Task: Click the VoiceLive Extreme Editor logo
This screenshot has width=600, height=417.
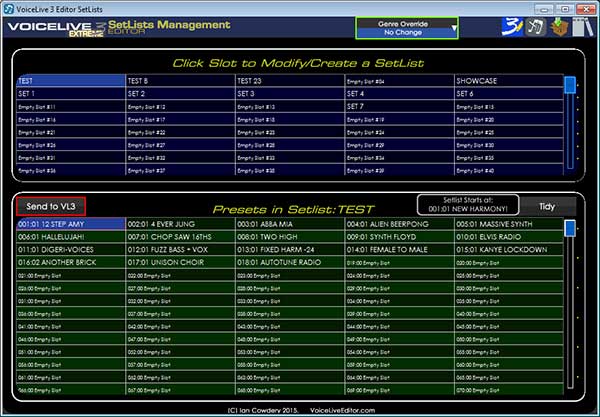Action: 53,28
